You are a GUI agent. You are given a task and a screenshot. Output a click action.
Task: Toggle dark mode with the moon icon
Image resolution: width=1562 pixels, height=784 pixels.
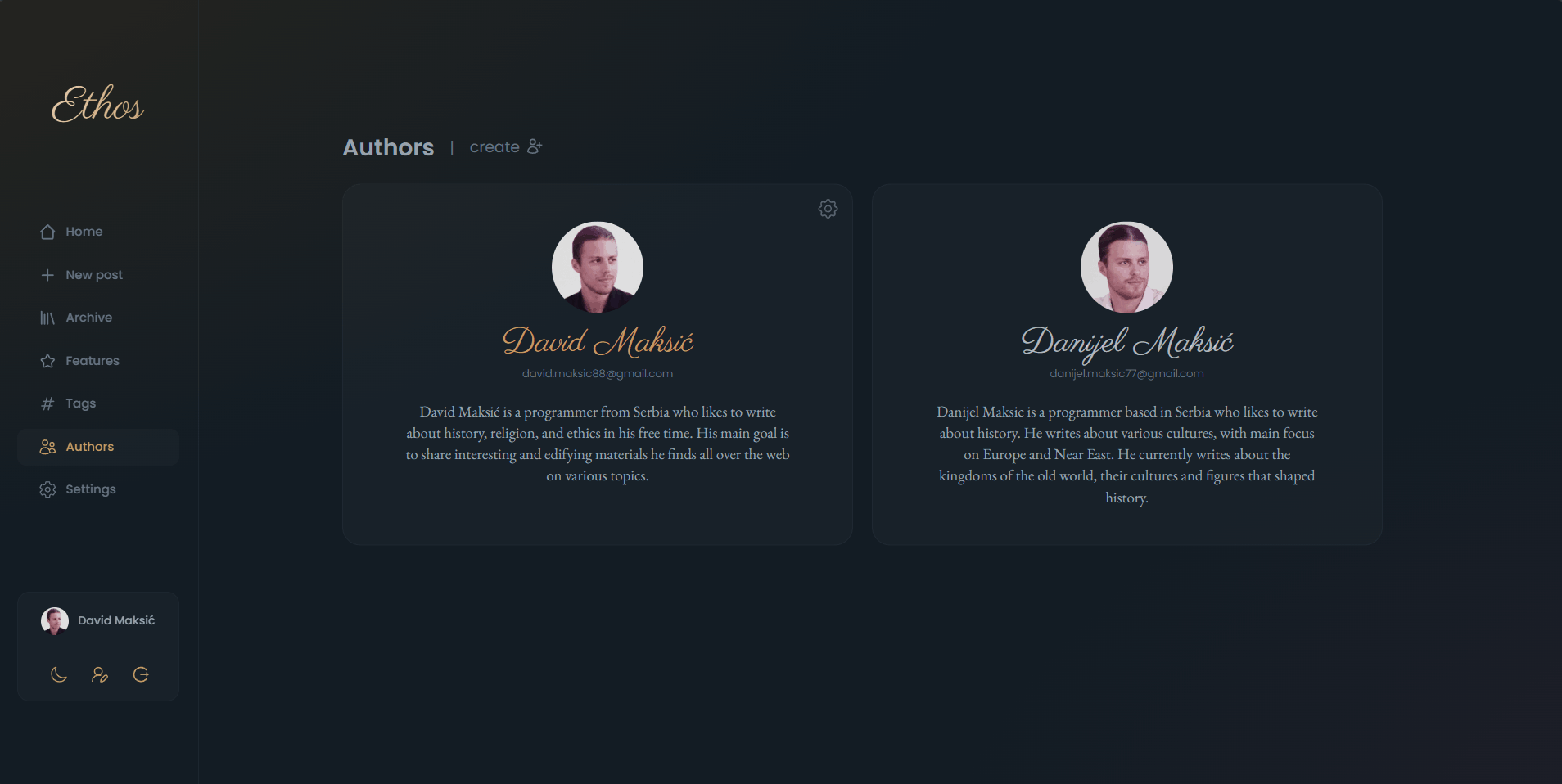59,674
